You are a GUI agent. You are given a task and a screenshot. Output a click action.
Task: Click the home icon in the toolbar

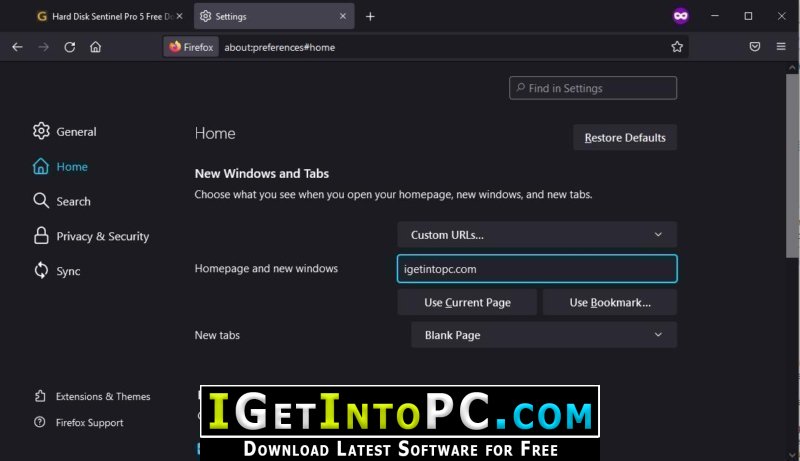96,47
